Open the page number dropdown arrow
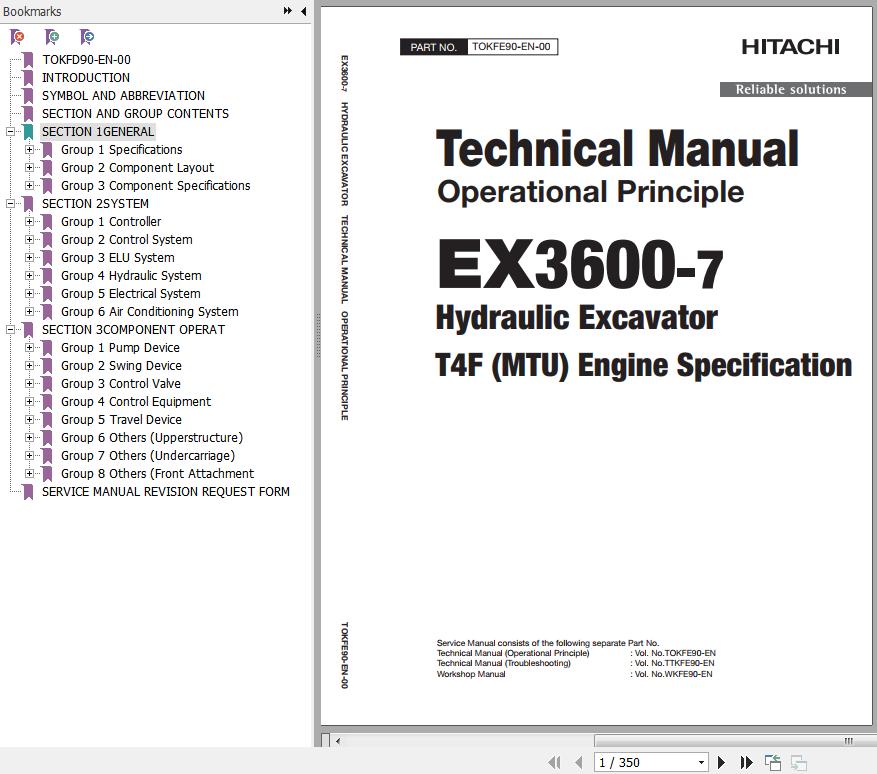The height and width of the screenshot is (774, 877). pos(701,763)
